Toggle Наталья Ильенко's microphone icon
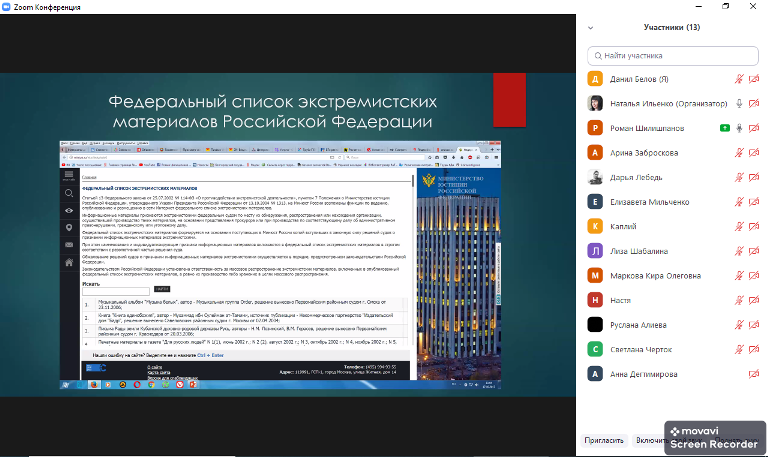The height and width of the screenshot is (457, 768). pyautogui.click(x=739, y=104)
